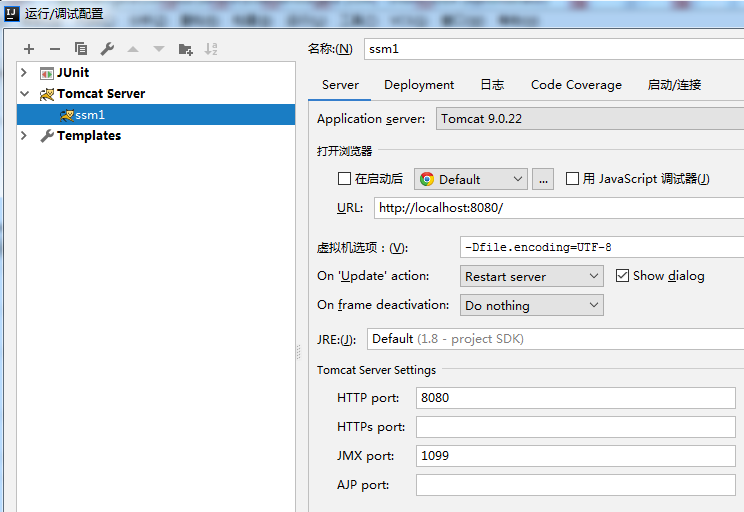744x512 pixels.
Task: Open the Default browser dropdown
Action: 471,179
